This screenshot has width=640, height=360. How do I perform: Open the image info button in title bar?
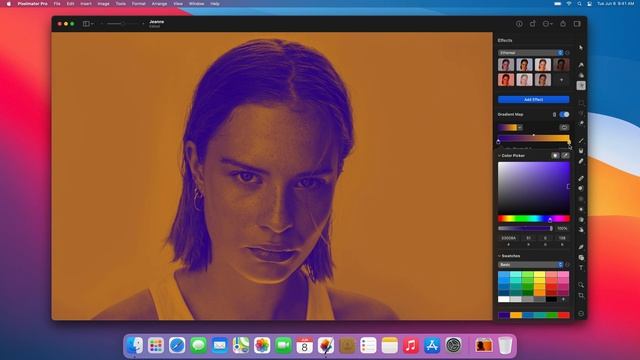pyautogui.click(x=519, y=24)
